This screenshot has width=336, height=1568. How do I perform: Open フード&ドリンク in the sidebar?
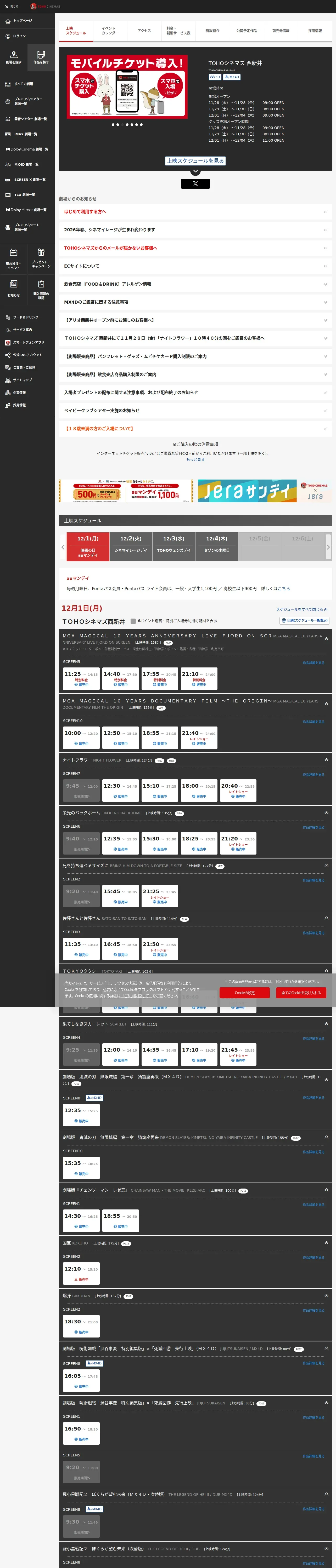point(21,317)
